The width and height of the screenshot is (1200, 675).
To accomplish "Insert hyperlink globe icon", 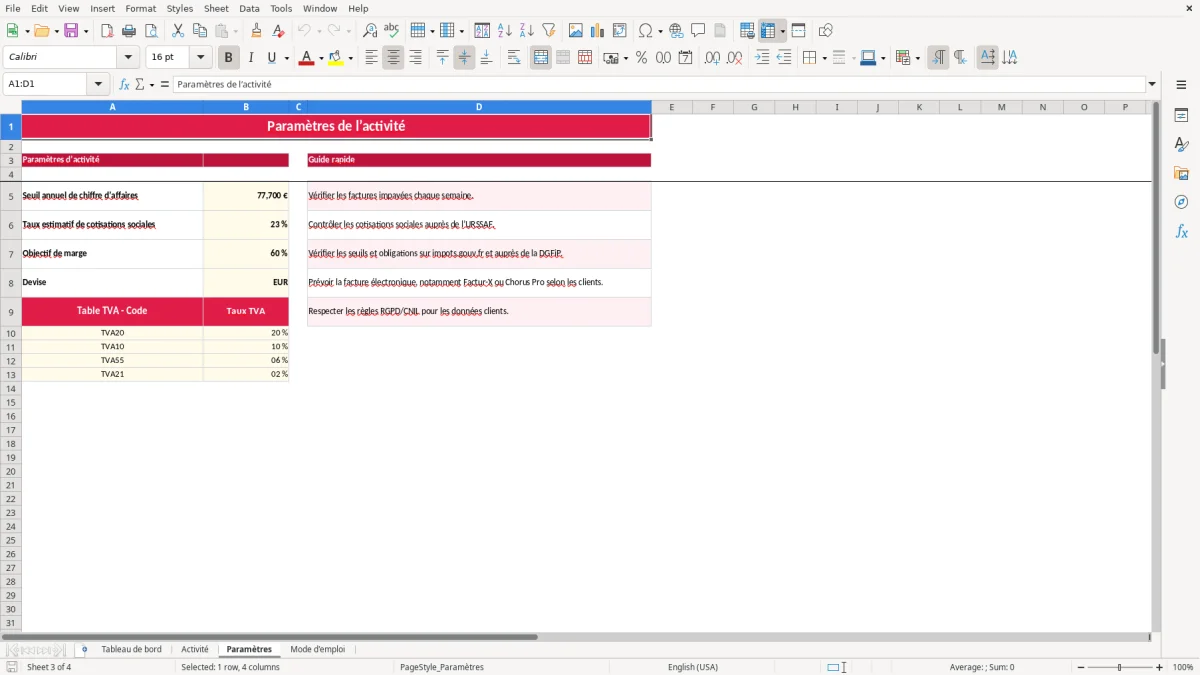I will point(676,31).
